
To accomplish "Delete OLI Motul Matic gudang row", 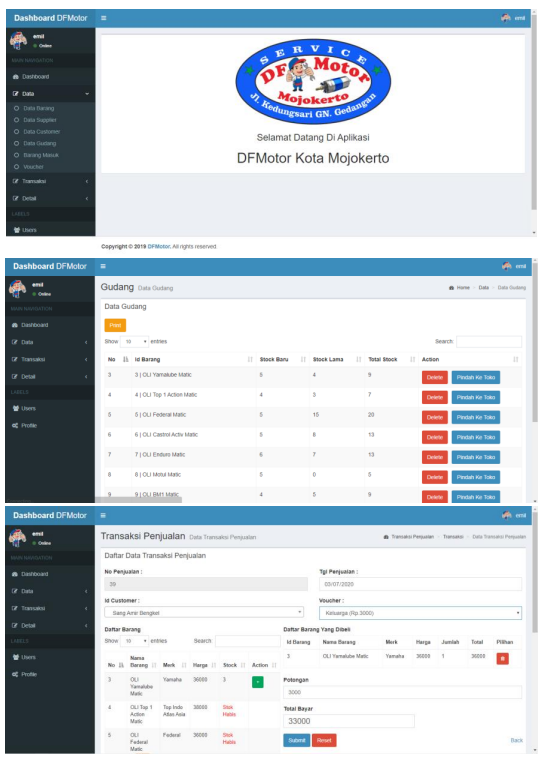I will 435,477.
